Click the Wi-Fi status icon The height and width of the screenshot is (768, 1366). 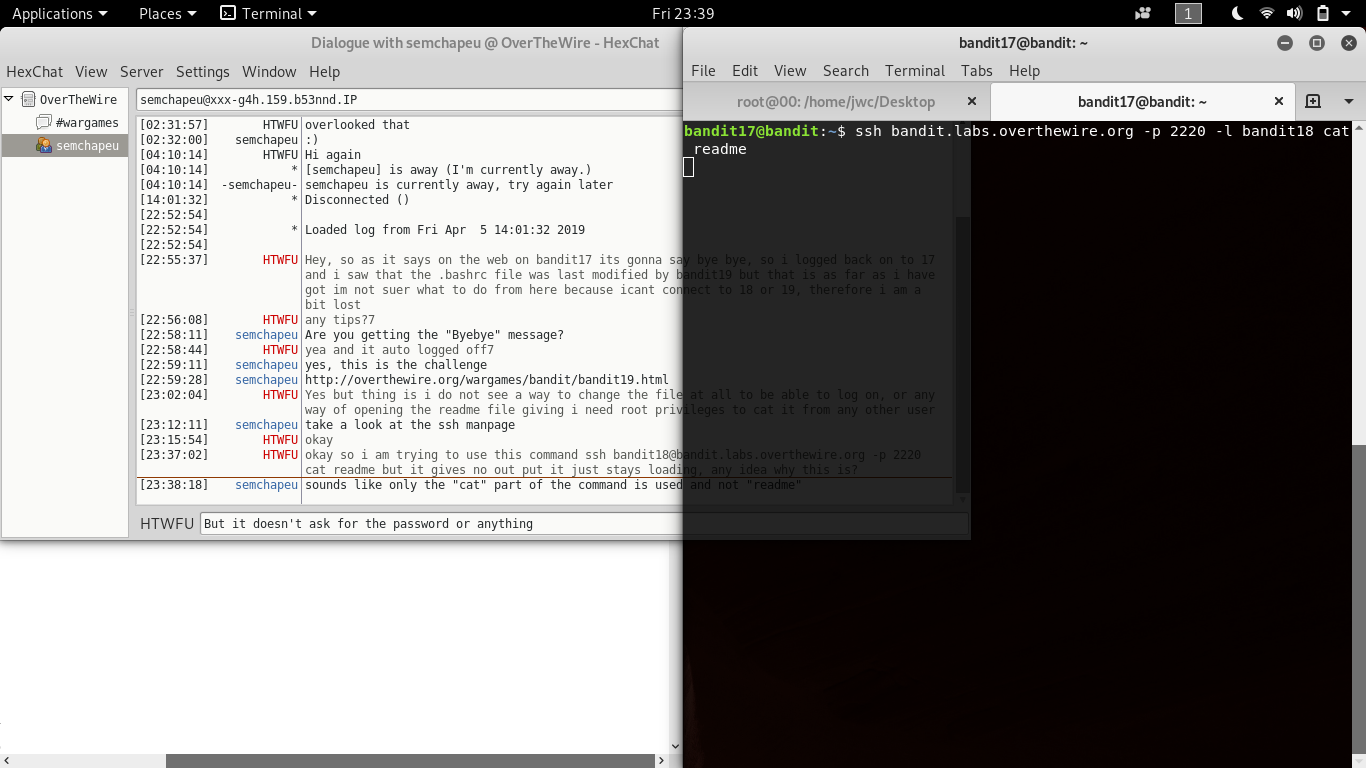(1267, 13)
